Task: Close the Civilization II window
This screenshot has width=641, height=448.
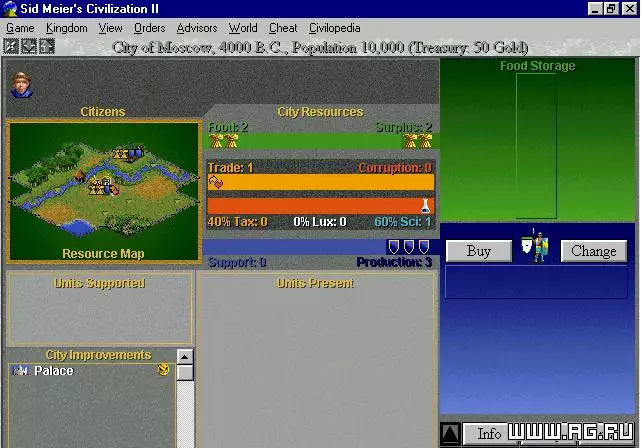Action: 630,9
